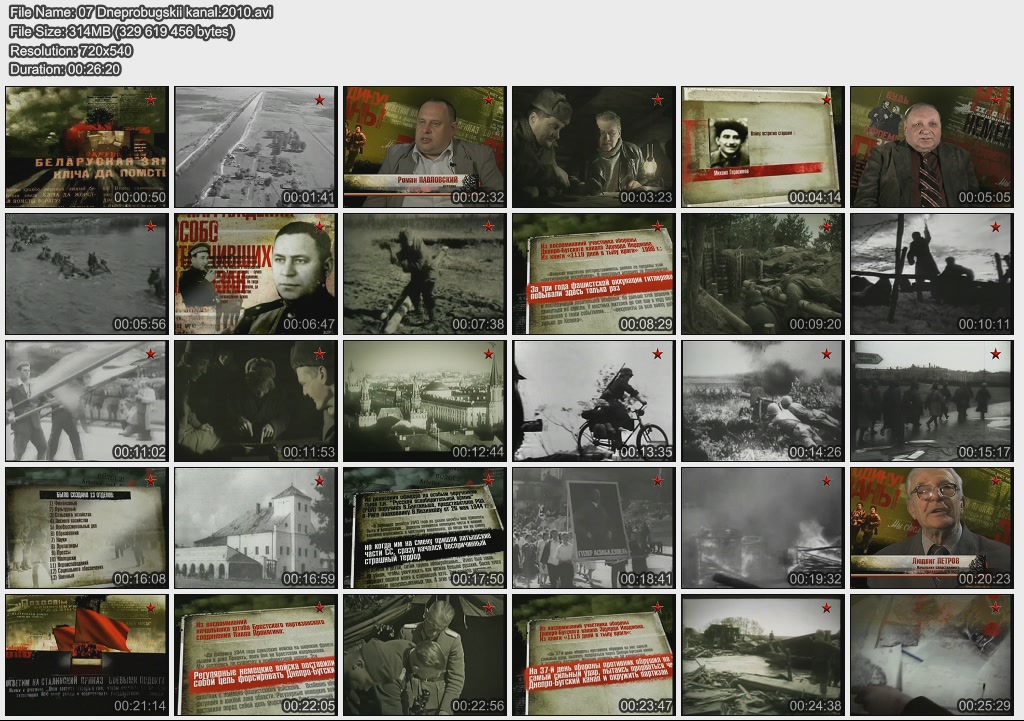Click the Kremlin view thumbnail at 00:12:44

point(424,400)
